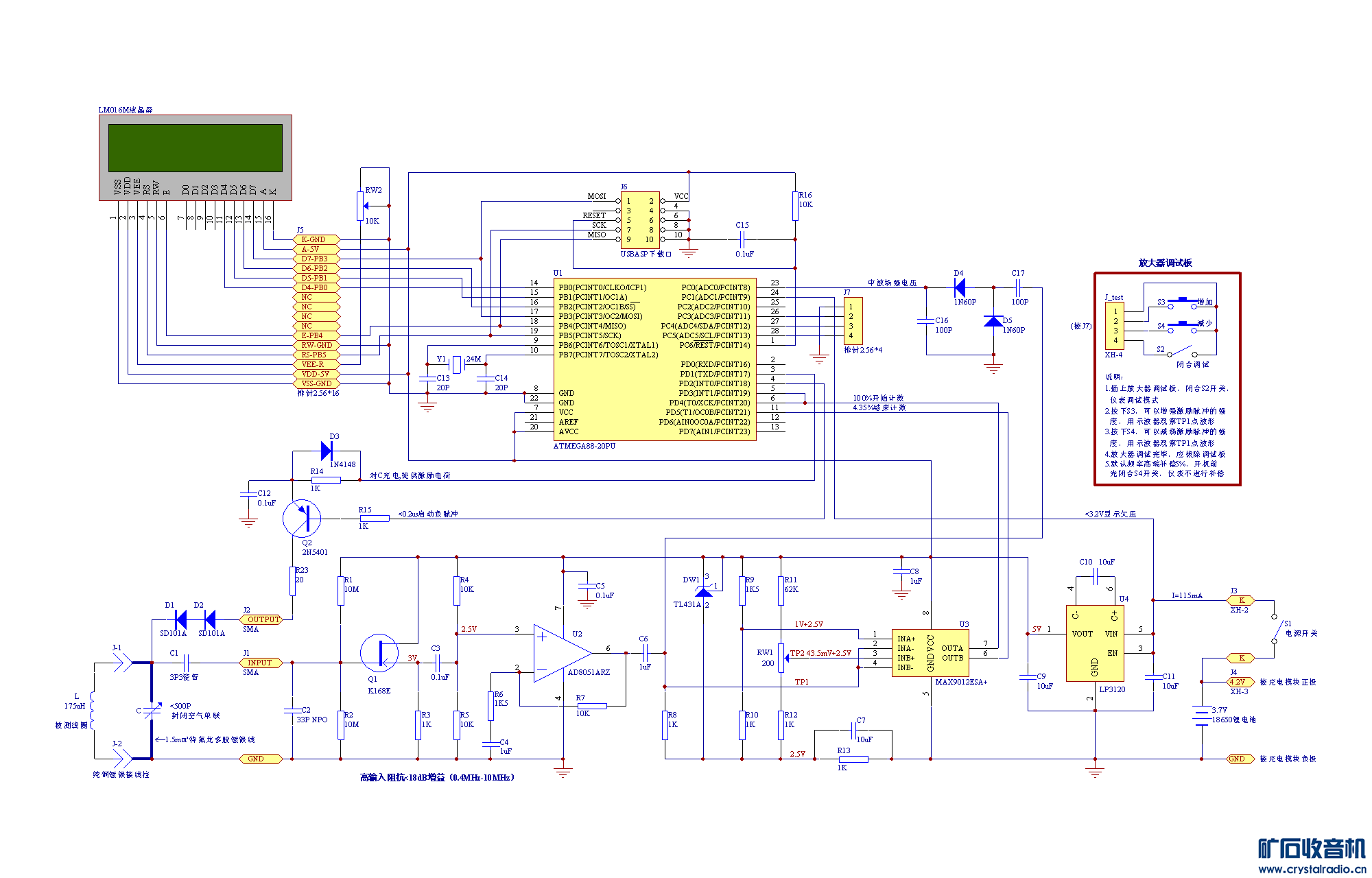Click the Q1 K168E FET symbol
This screenshot has height=878, width=1372.
[379, 653]
